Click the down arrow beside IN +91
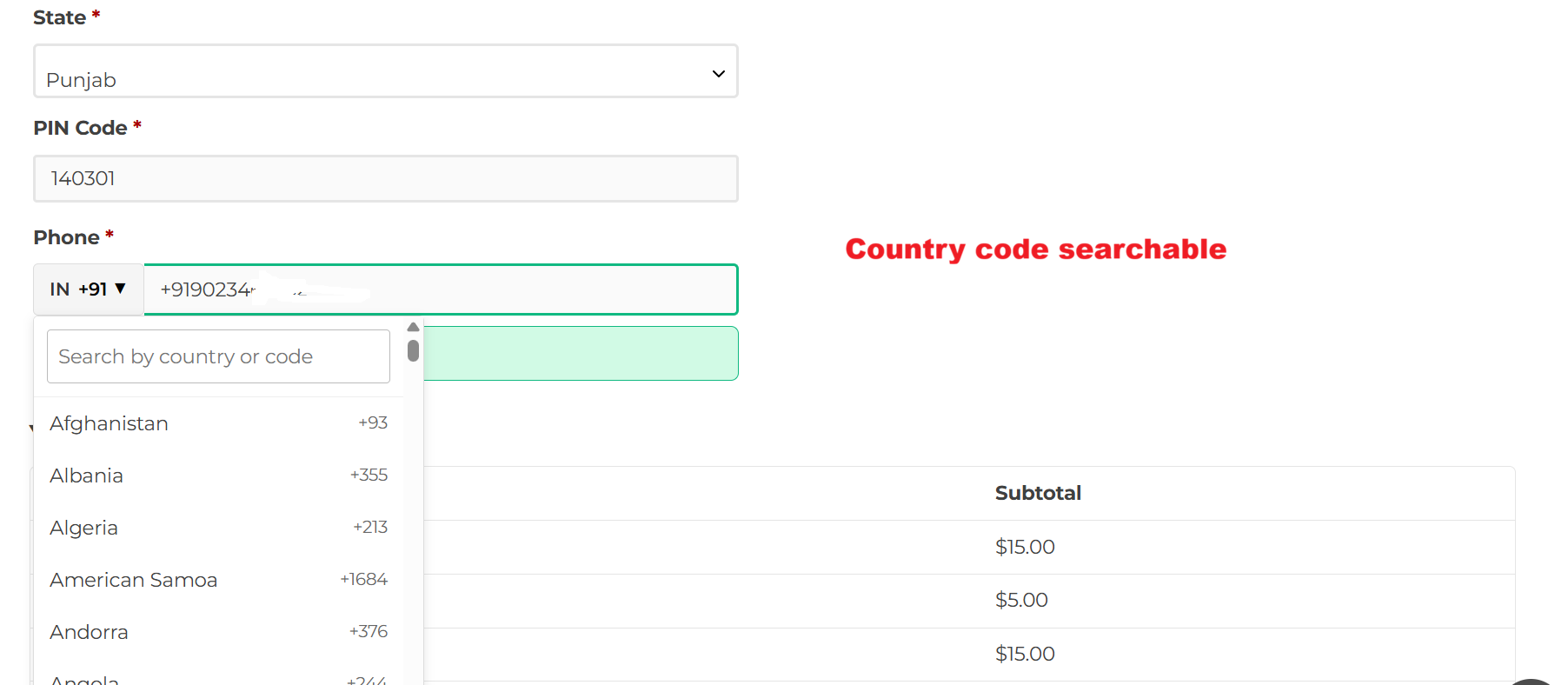The width and height of the screenshot is (1568, 685). point(122,289)
